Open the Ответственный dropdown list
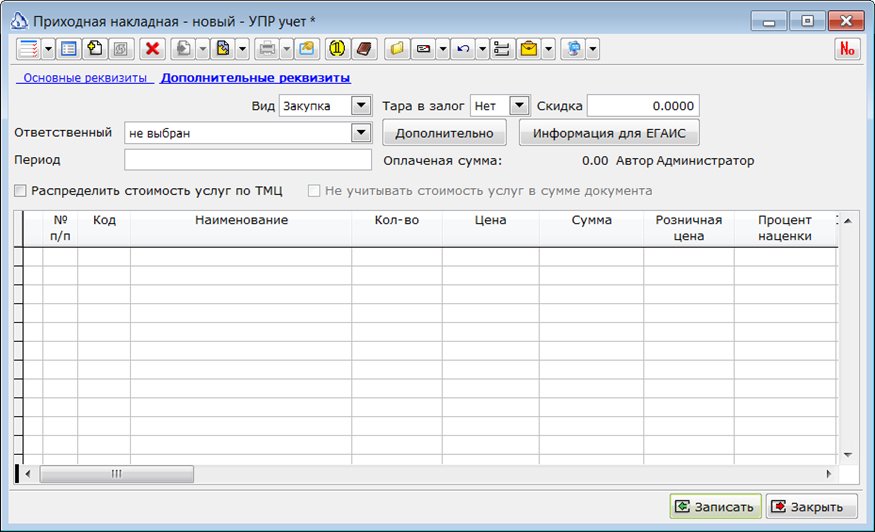The height and width of the screenshot is (532, 875). (x=361, y=133)
